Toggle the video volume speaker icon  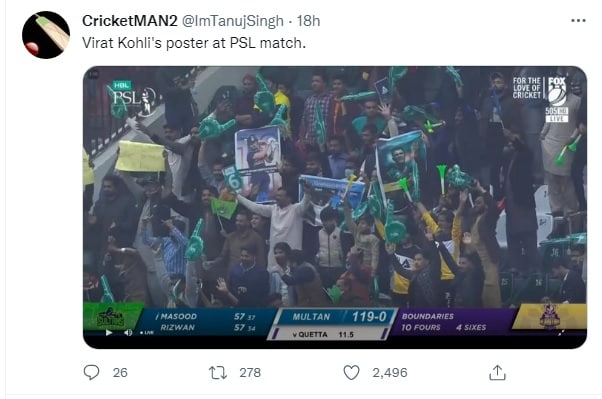click(x=128, y=333)
